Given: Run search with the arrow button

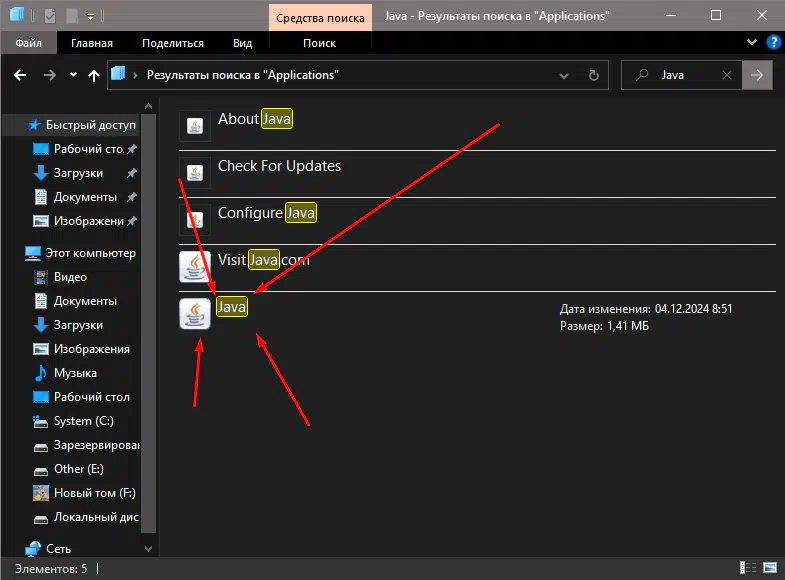Looking at the screenshot, I should click(x=757, y=75).
